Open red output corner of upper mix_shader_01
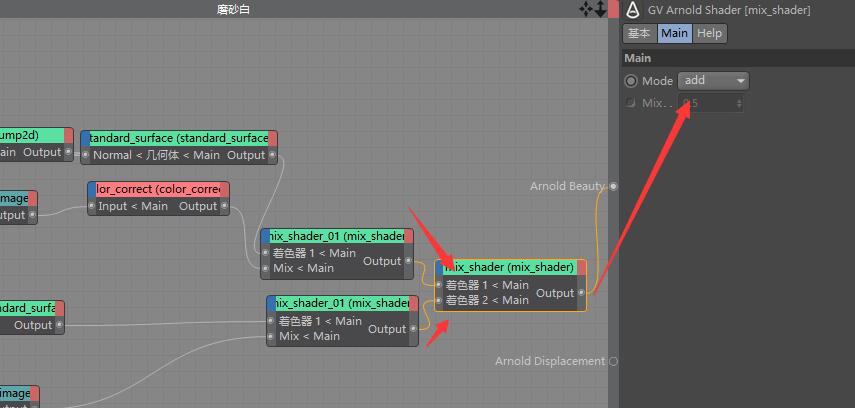The height and width of the screenshot is (408, 855). click(x=409, y=236)
